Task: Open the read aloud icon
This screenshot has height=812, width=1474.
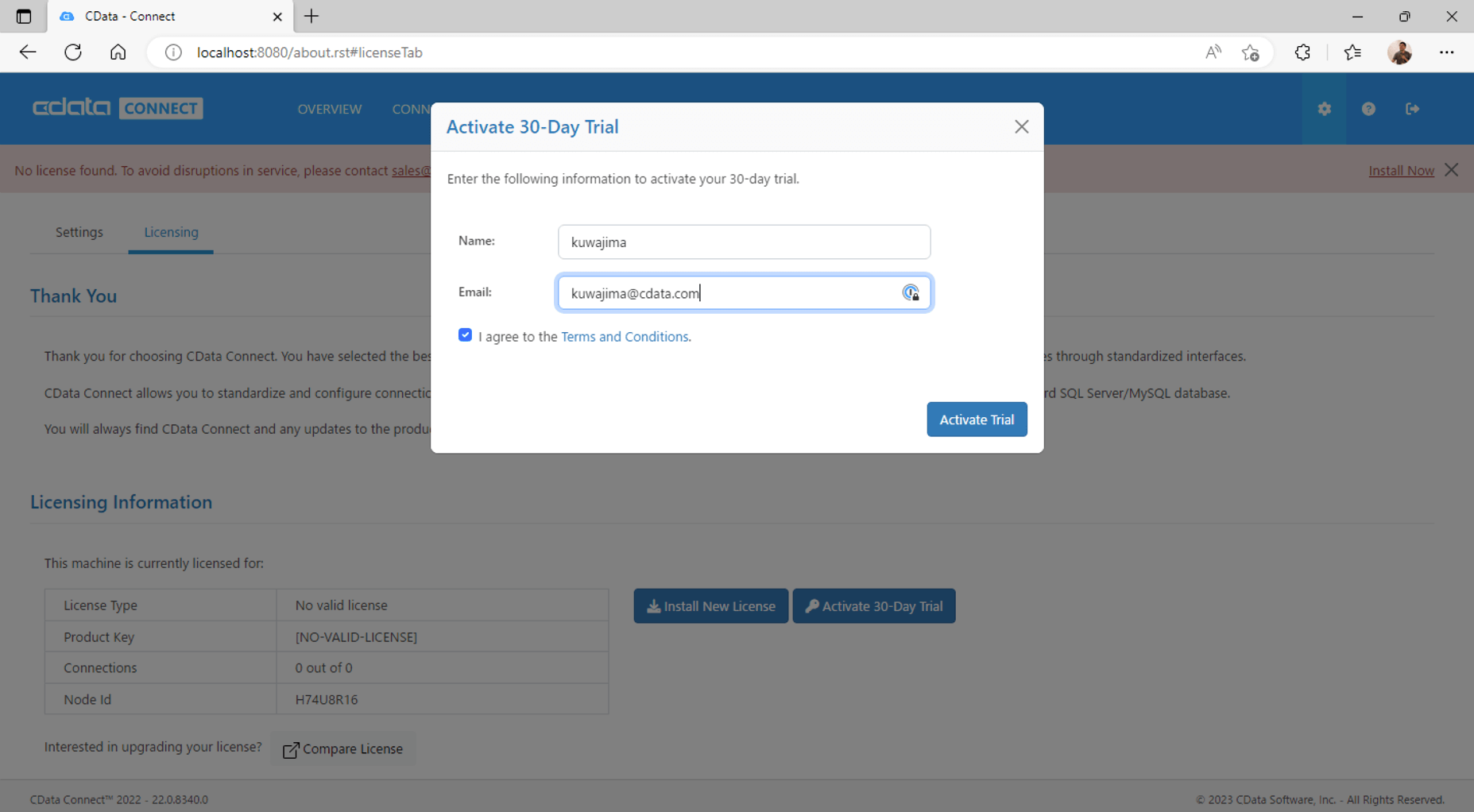Action: click(x=1213, y=52)
